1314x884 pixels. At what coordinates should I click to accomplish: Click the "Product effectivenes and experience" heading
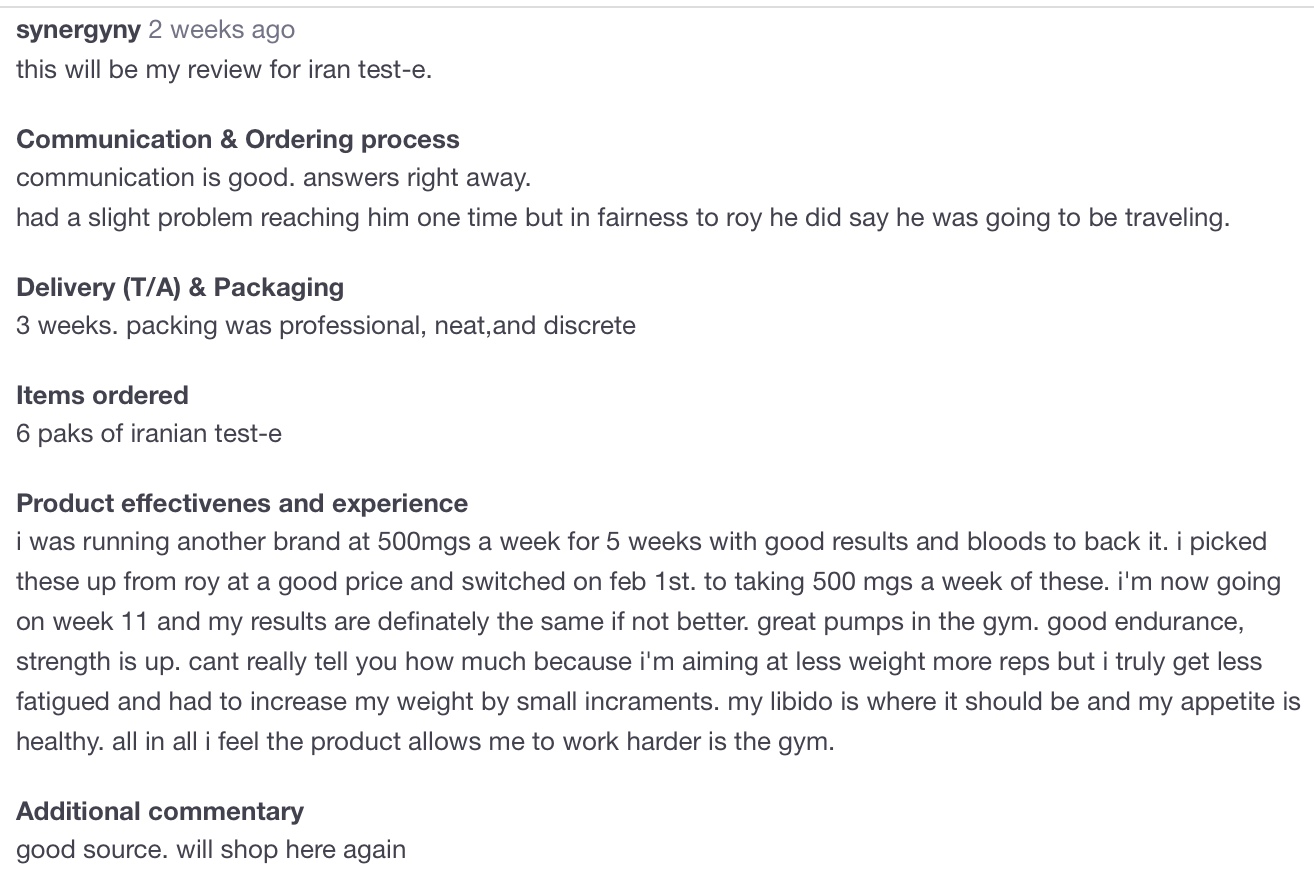(242, 503)
